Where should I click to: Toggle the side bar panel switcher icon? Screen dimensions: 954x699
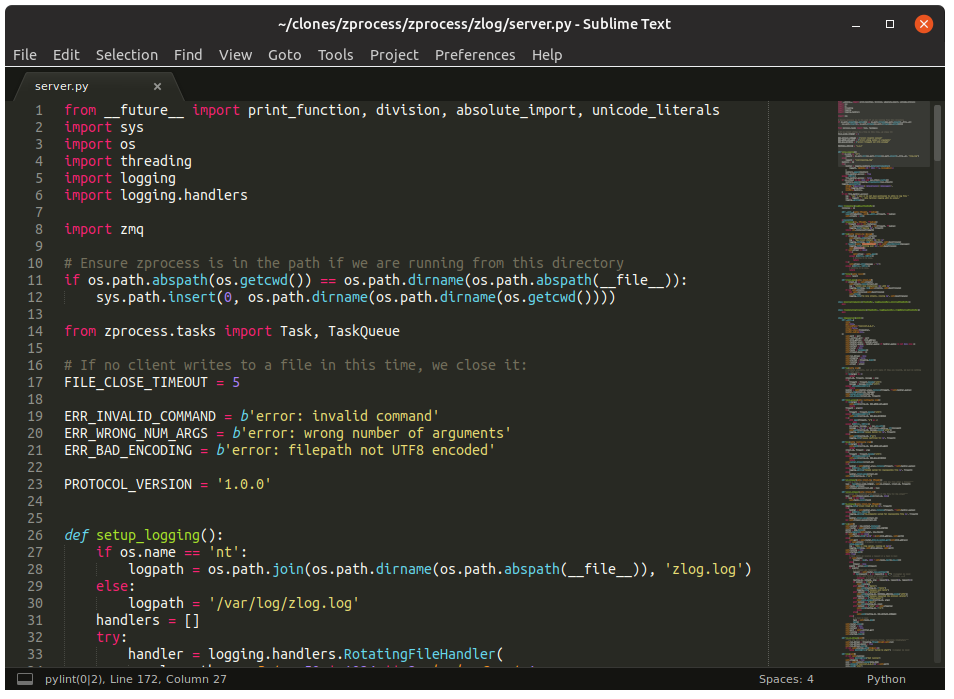click(25, 679)
